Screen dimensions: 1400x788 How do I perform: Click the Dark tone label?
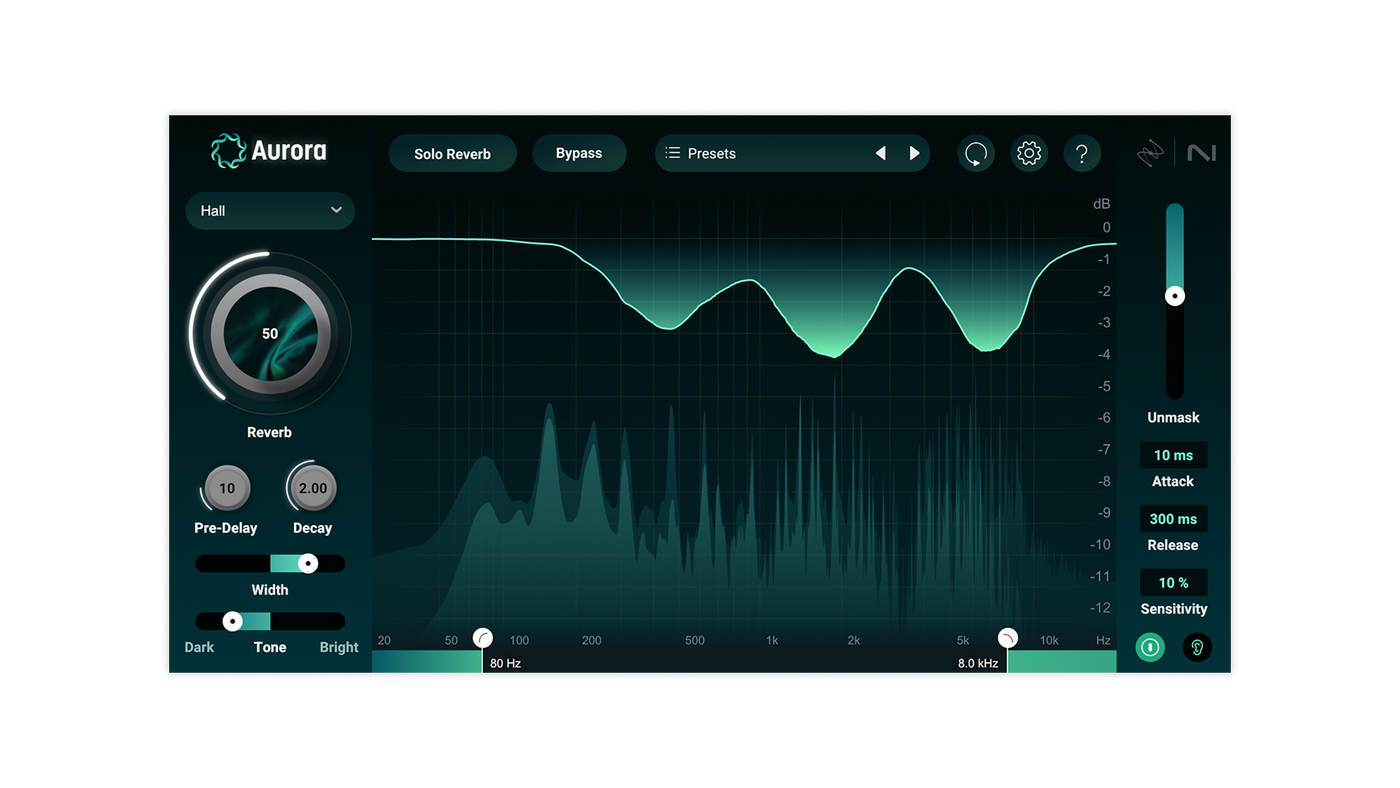199,647
